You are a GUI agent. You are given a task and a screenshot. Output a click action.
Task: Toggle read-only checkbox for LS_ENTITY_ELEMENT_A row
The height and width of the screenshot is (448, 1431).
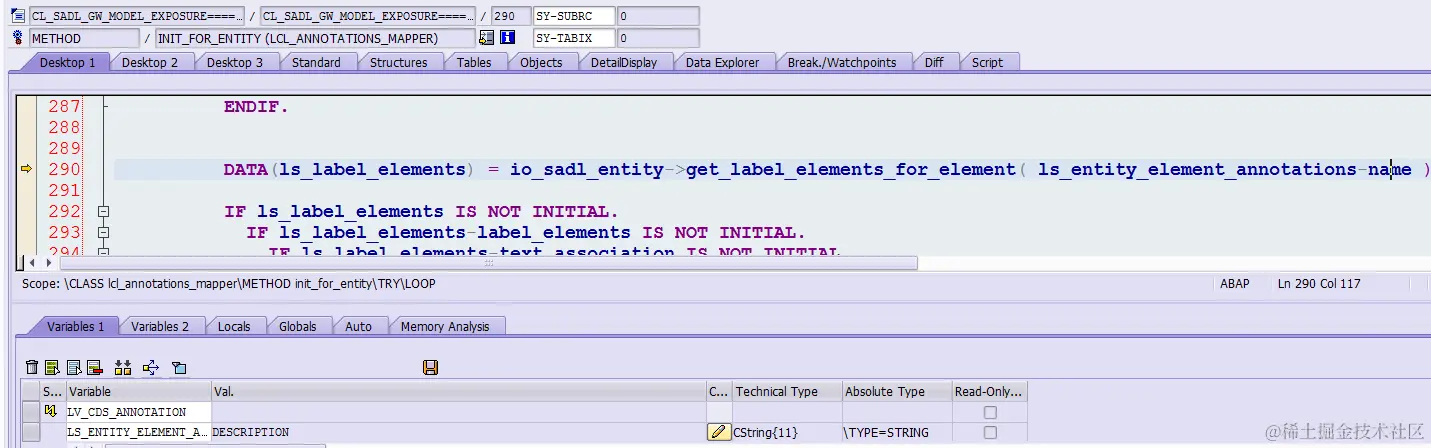click(x=990, y=433)
